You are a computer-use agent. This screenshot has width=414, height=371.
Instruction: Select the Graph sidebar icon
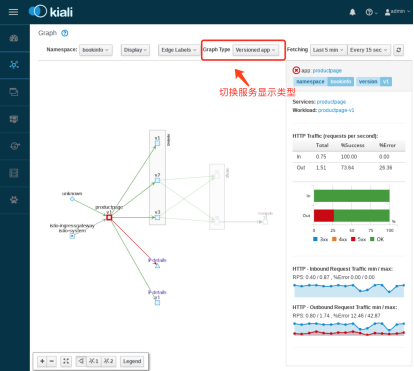pyautogui.click(x=14, y=65)
